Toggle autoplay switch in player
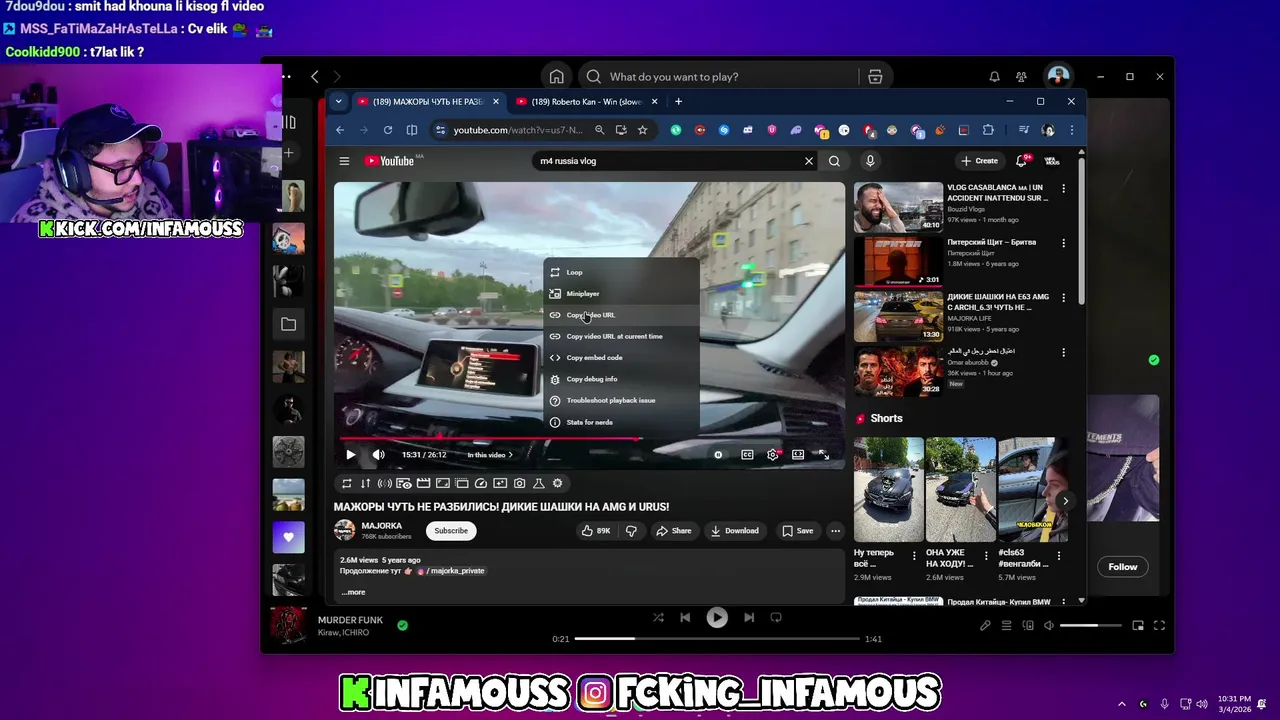The width and height of the screenshot is (1280, 720). coord(718,455)
